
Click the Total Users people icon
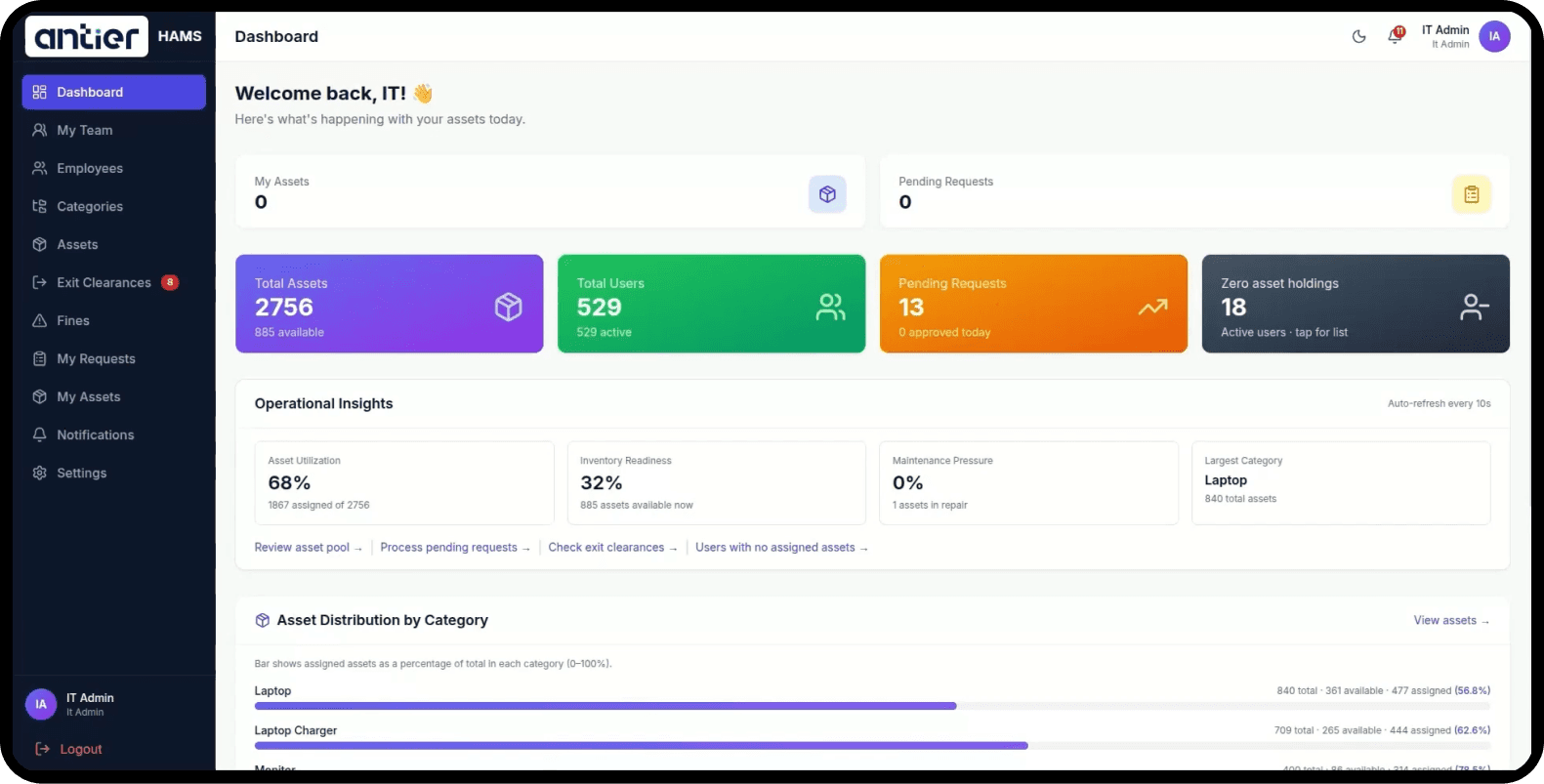[831, 307]
